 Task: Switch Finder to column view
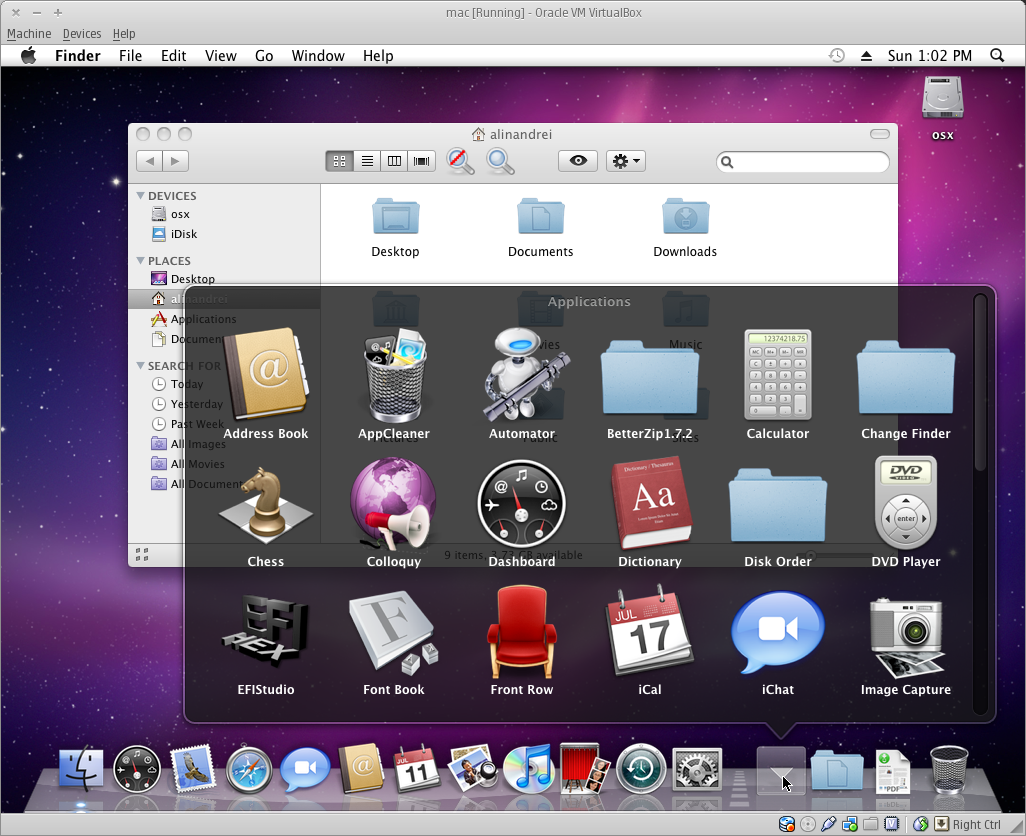pos(394,161)
